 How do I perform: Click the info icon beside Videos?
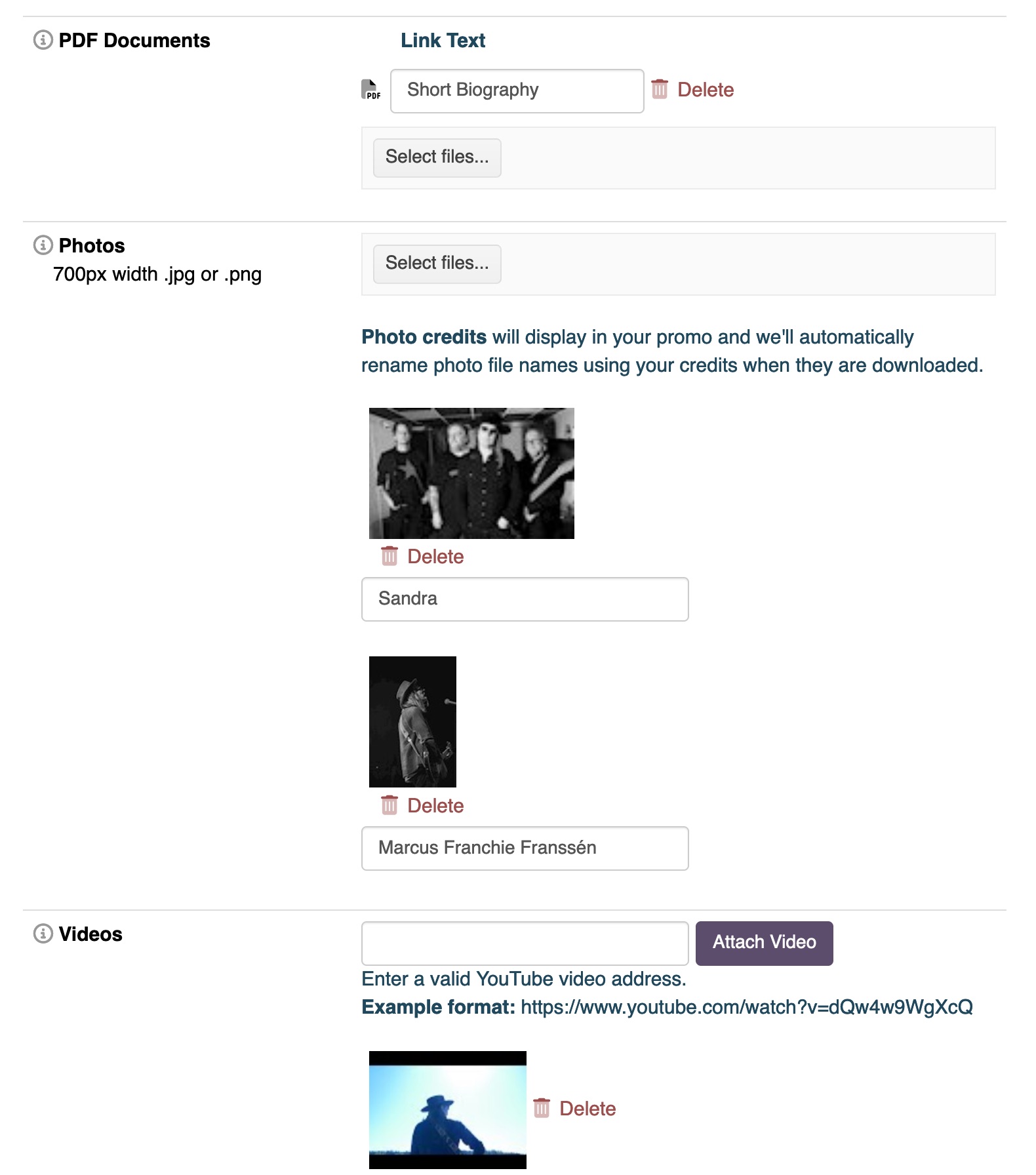[x=43, y=933]
